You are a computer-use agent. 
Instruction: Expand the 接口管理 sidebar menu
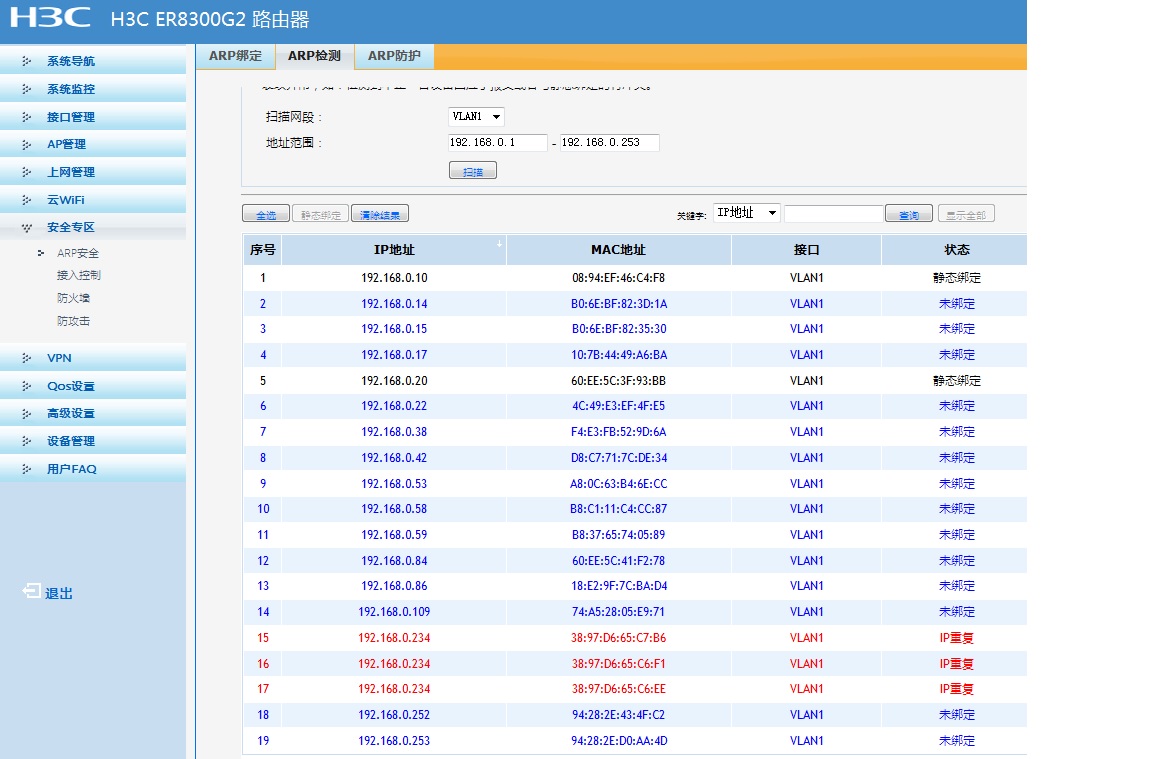[70, 117]
